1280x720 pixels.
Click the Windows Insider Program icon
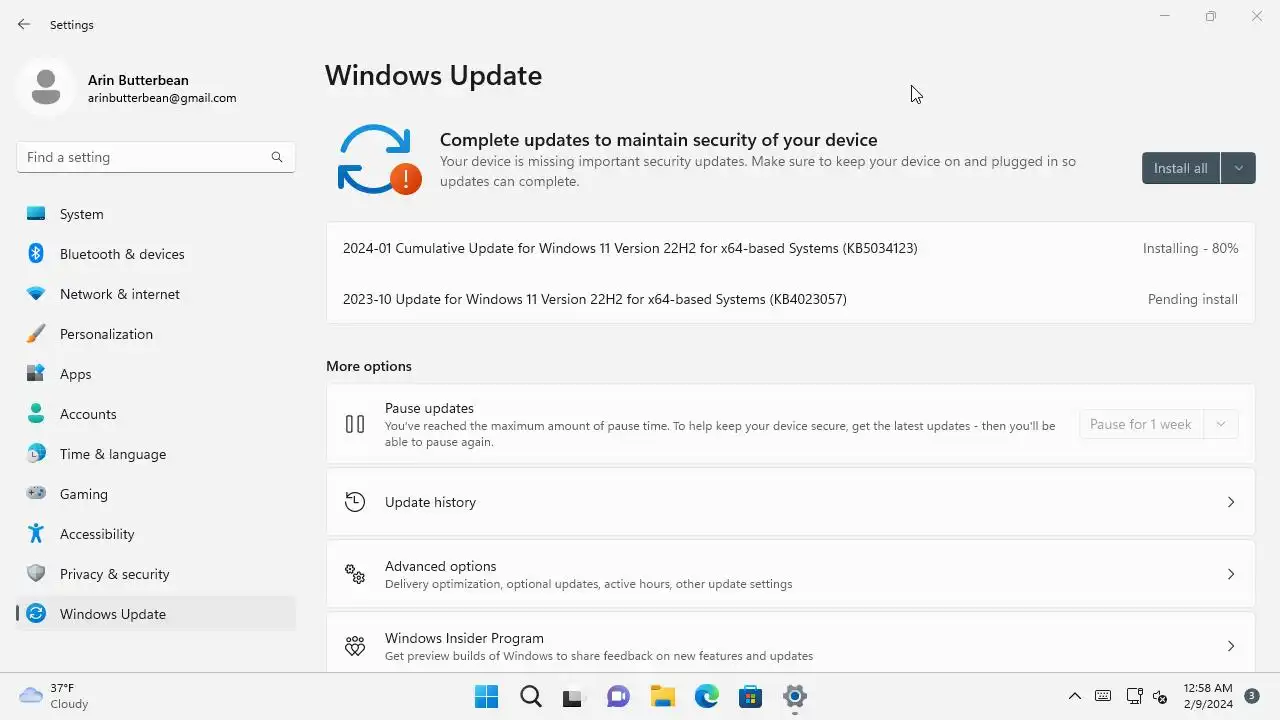click(x=355, y=646)
